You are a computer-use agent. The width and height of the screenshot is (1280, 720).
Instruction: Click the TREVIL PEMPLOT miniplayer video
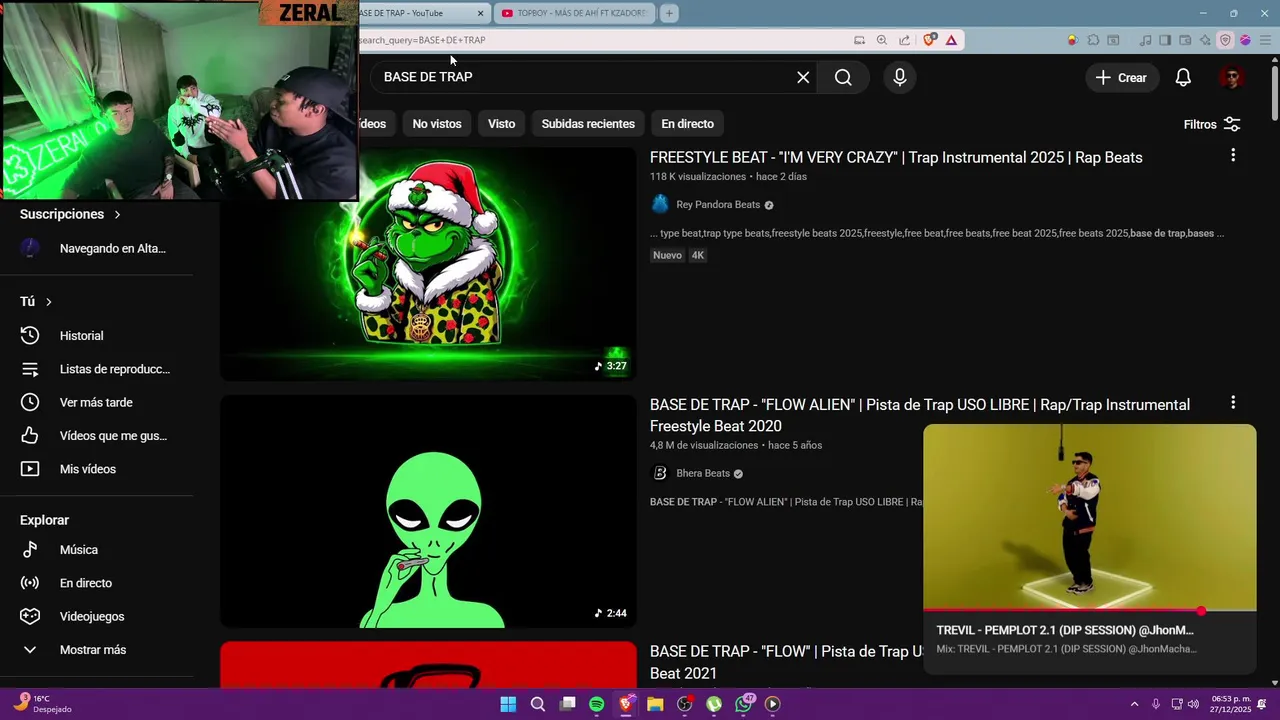(1089, 516)
